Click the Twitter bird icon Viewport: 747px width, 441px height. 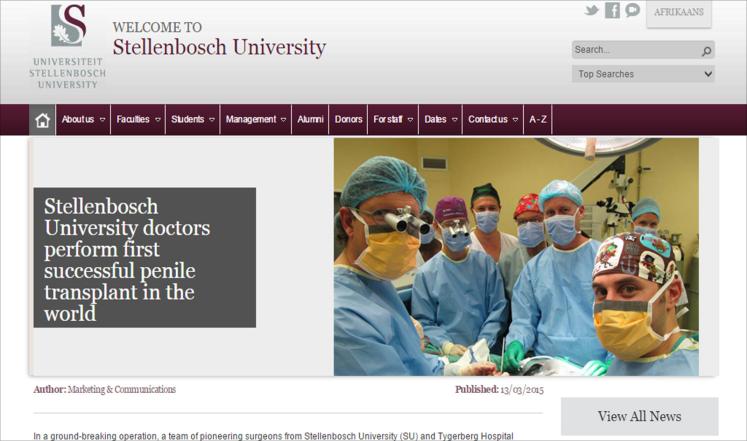click(592, 10)
